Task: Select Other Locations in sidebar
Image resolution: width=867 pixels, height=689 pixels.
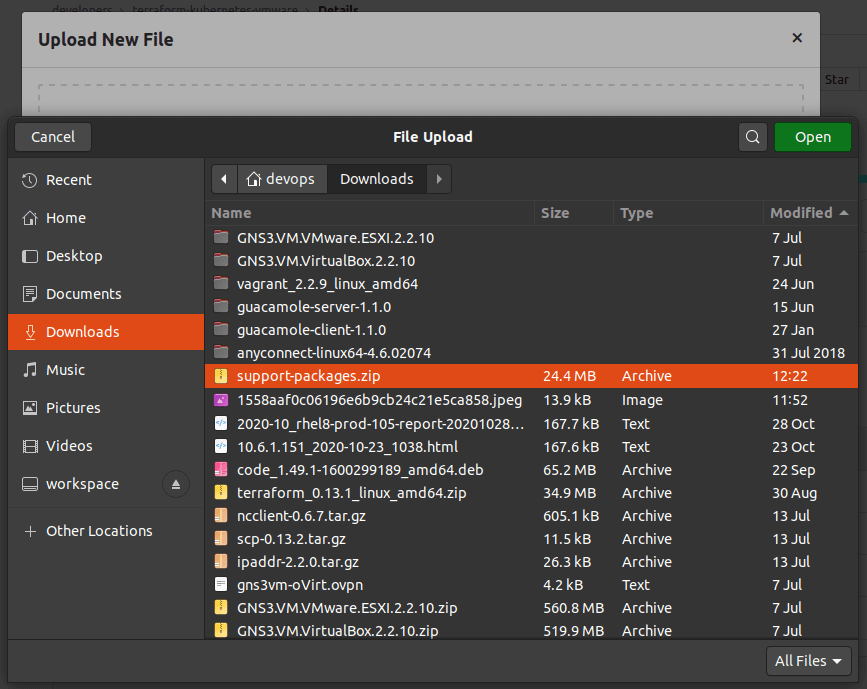Action: [x=98, y=531]
